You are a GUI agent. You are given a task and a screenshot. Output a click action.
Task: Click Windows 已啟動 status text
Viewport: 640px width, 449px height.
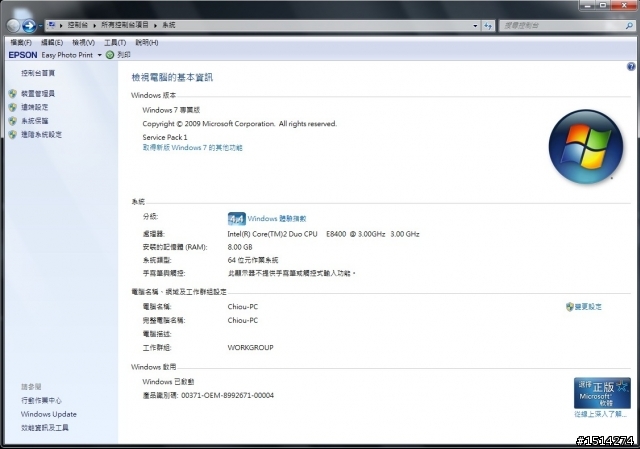[x=168, y=382]
